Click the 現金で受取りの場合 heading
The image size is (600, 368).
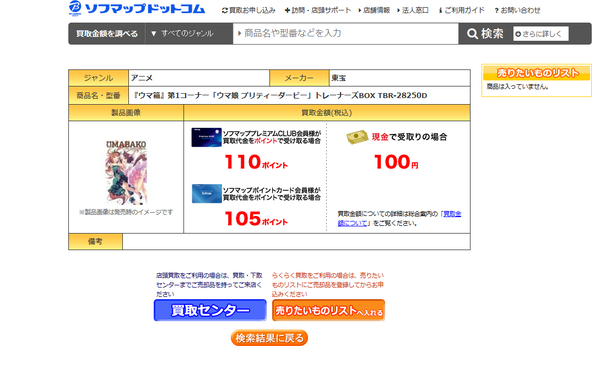click(409, 137)
